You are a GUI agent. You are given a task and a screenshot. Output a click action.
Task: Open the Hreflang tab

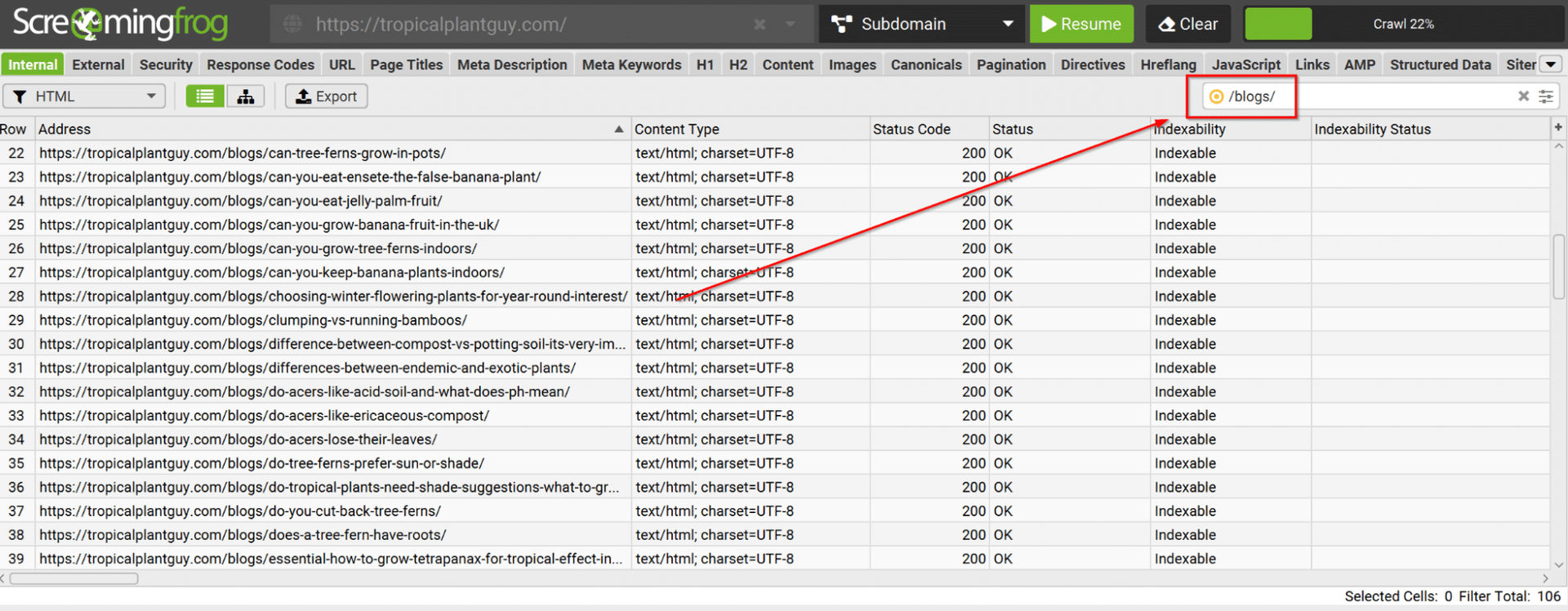(x=1168, y=65)
